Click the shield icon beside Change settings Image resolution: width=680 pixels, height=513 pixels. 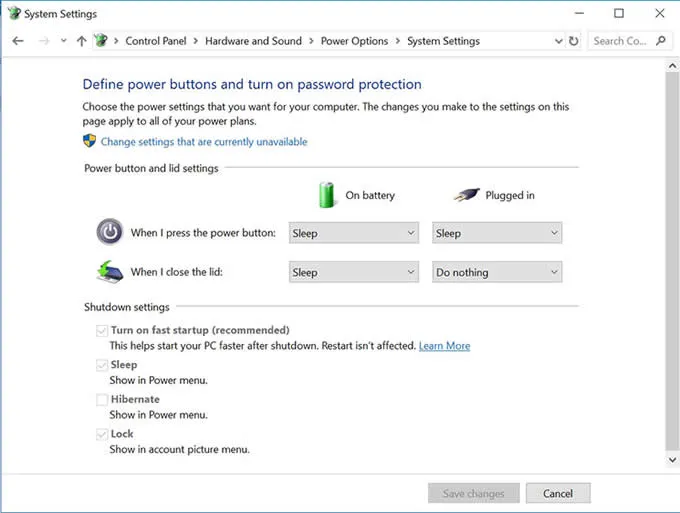(x=90, y=142)
